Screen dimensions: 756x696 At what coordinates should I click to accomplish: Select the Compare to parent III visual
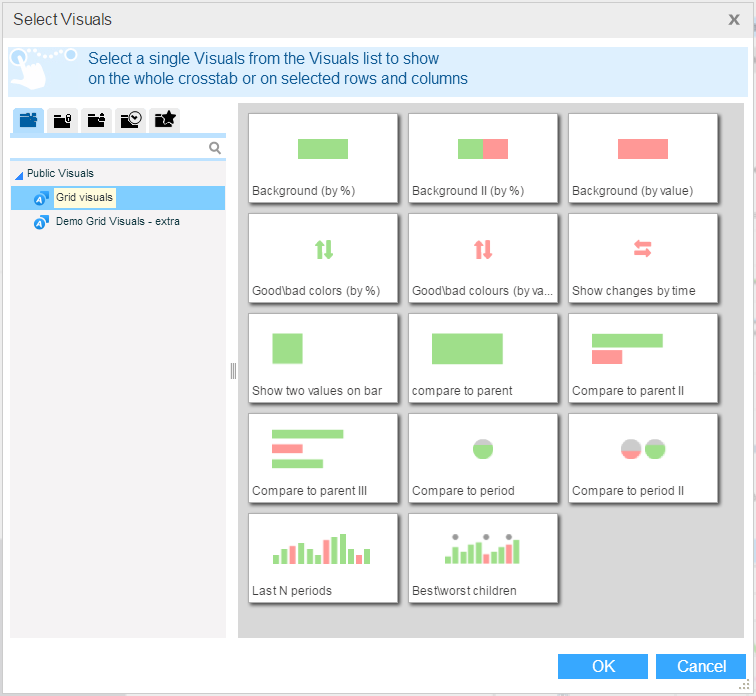click(323, 458)
